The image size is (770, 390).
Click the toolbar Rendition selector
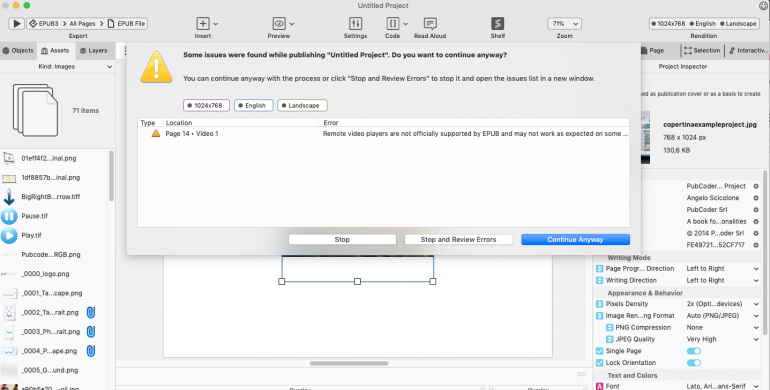click(704, 24)
